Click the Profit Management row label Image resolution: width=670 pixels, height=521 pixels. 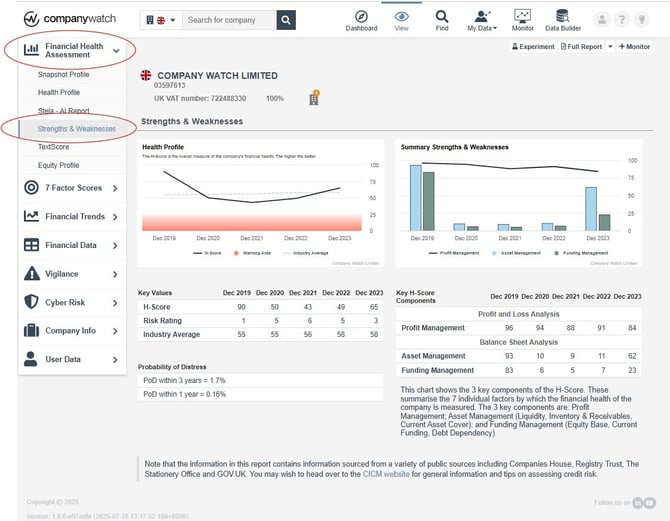433,328
